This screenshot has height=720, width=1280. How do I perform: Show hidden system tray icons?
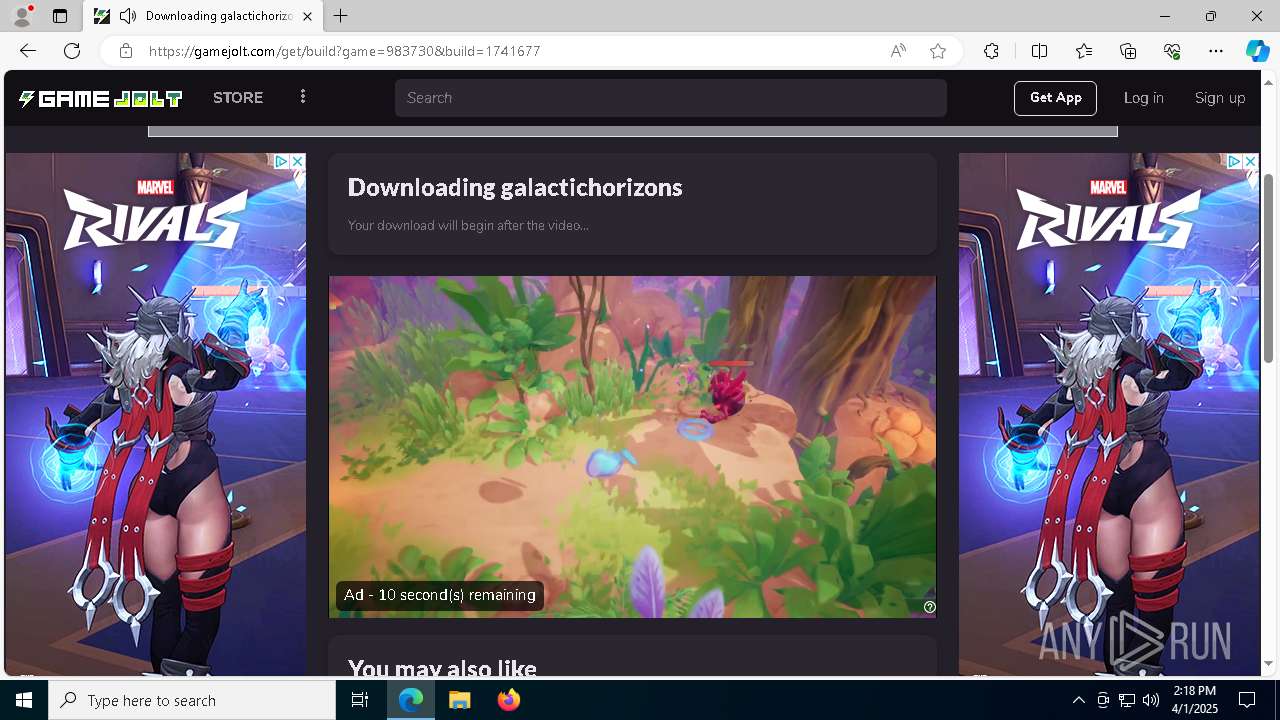(1078, 700)
